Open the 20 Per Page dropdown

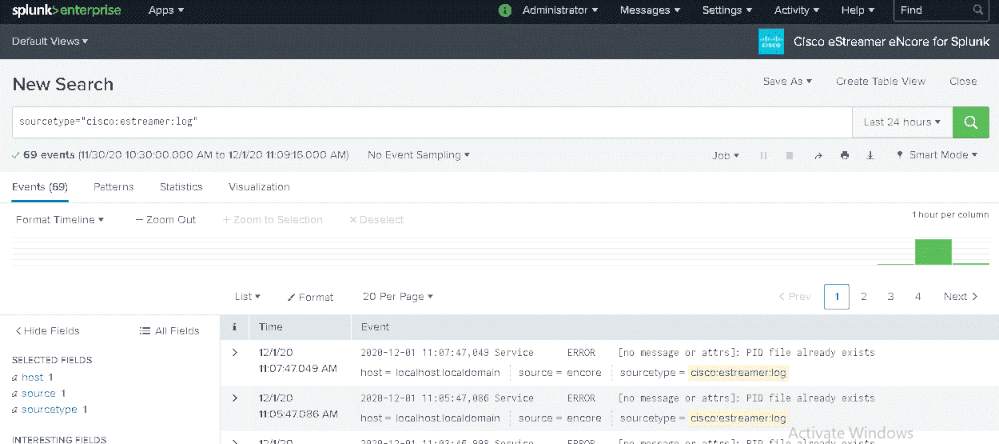[398, 297]
